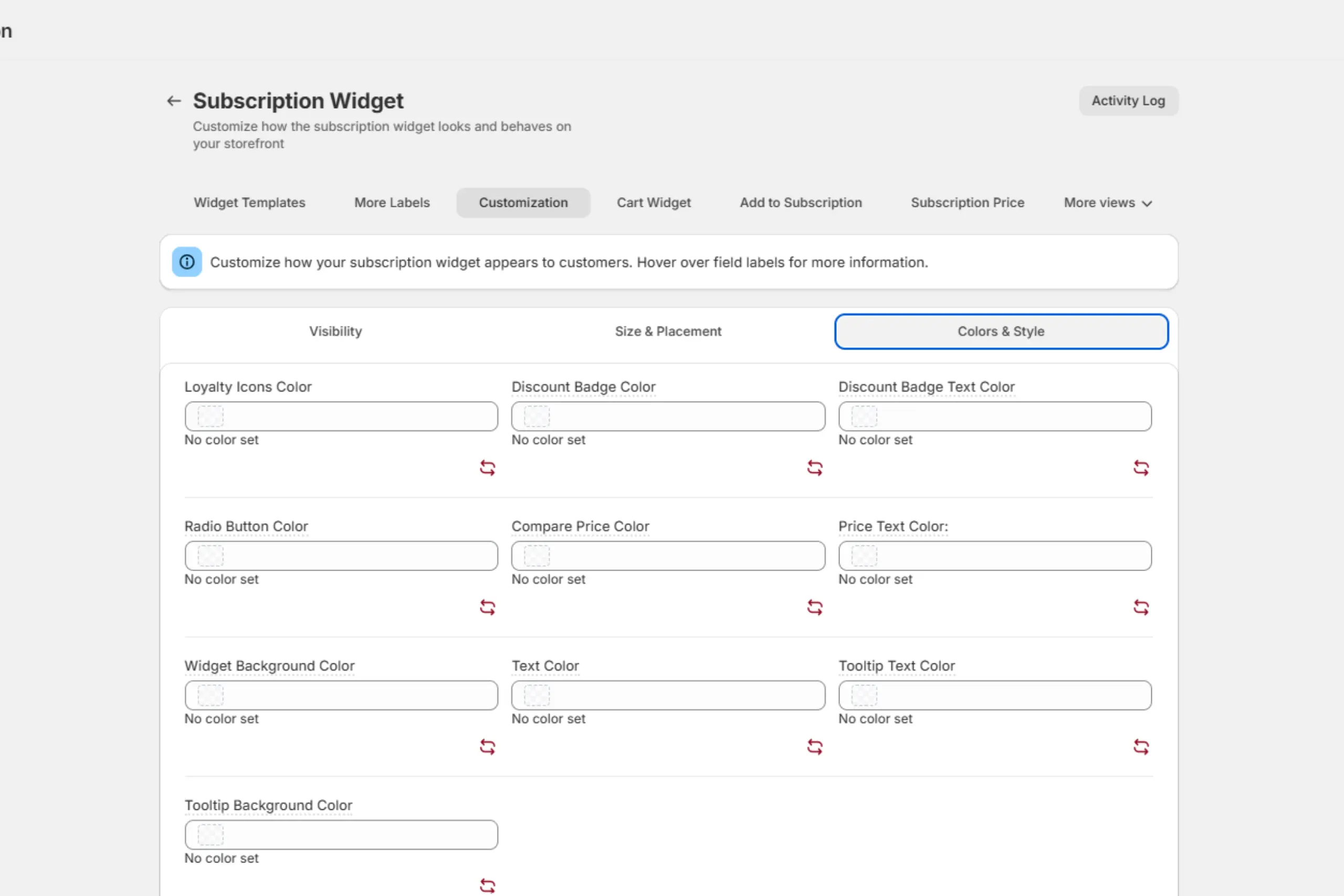Expand the More views dropdown
Image resolution: width=1344 pixels, height=896 pixels.
[1107, 203]
